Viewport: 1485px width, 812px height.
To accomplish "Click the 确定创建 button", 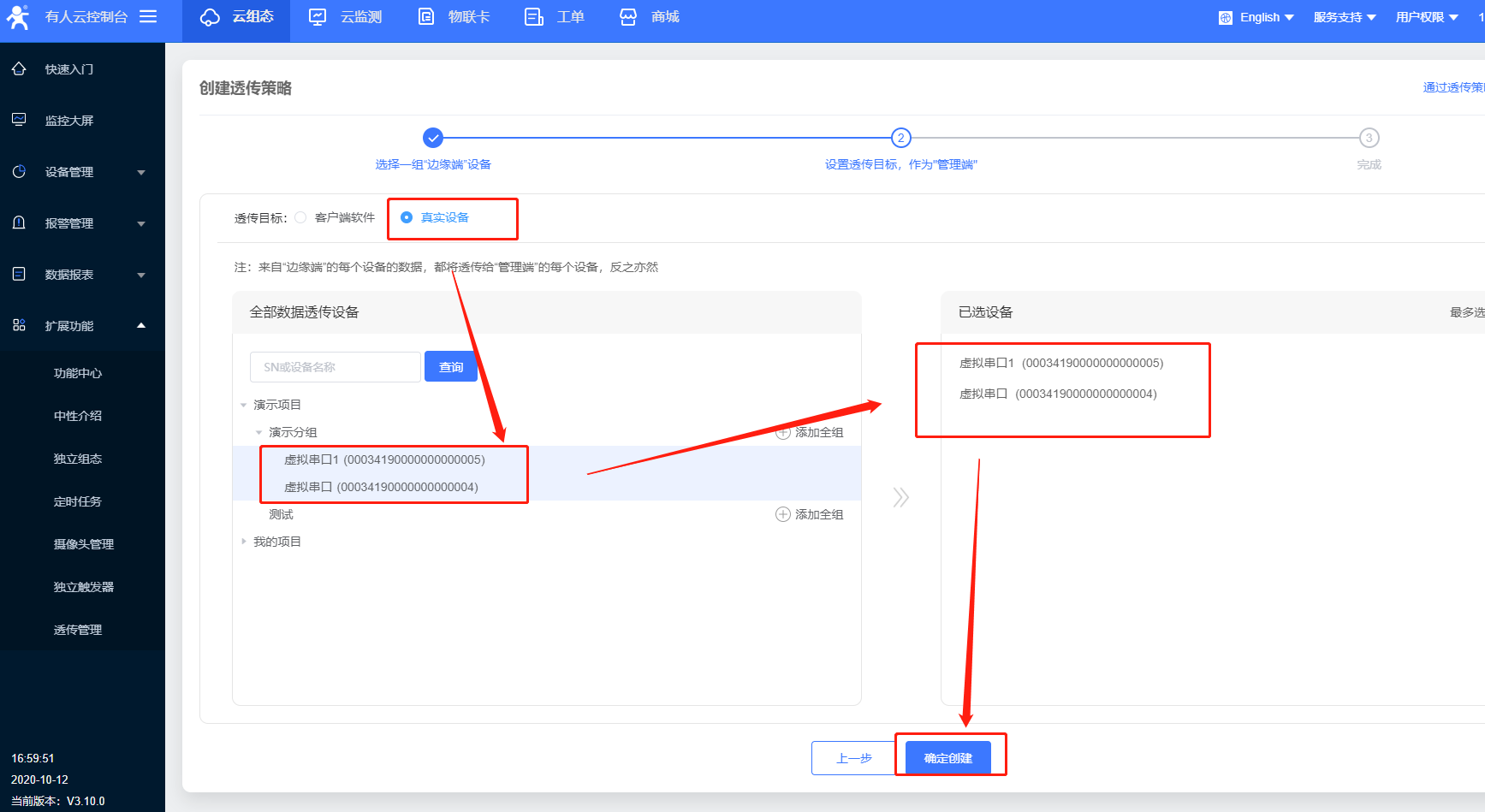I will click(947, 758).
